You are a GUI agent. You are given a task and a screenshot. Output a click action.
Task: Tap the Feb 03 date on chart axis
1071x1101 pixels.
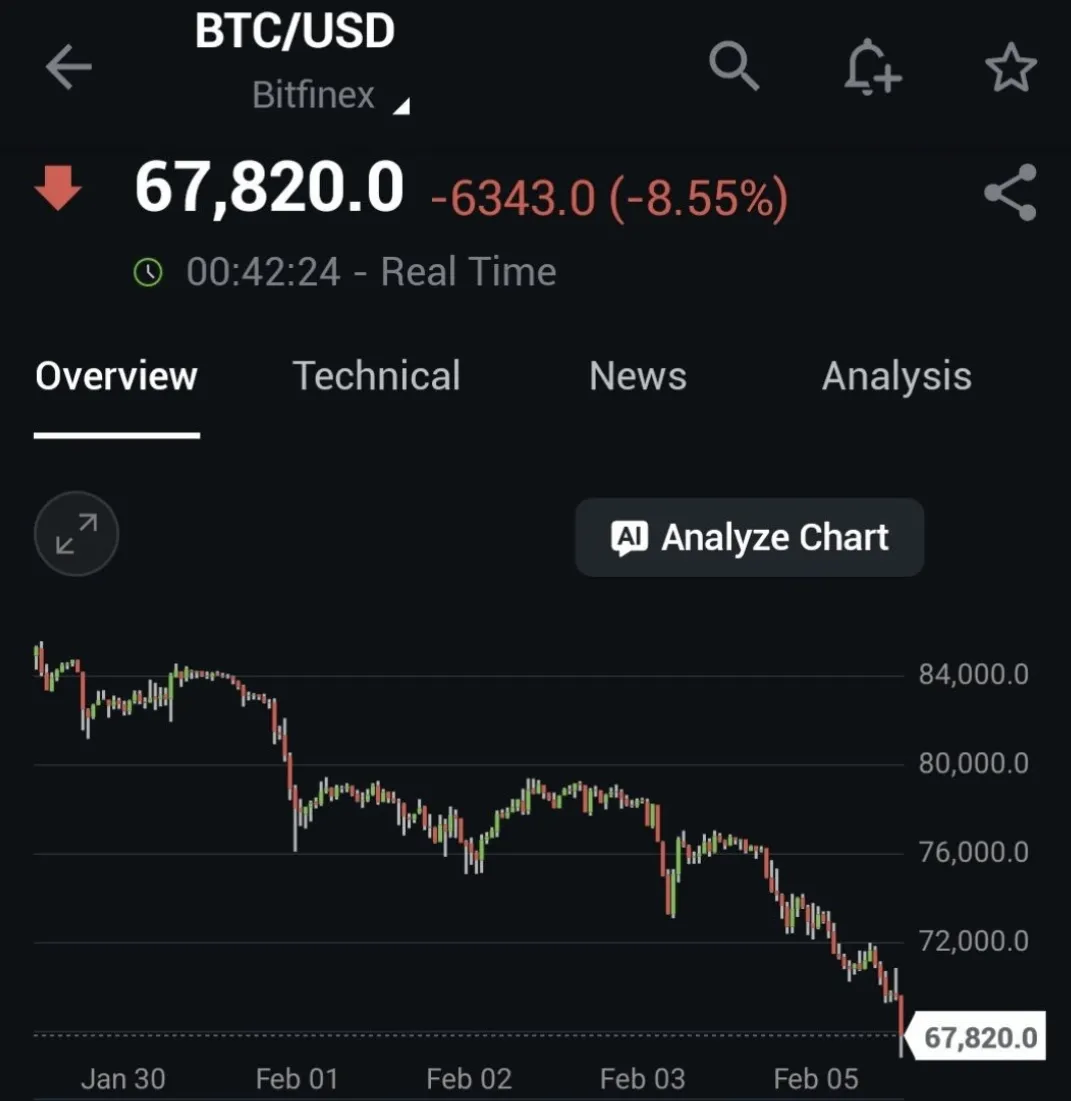pos(642,1079)
